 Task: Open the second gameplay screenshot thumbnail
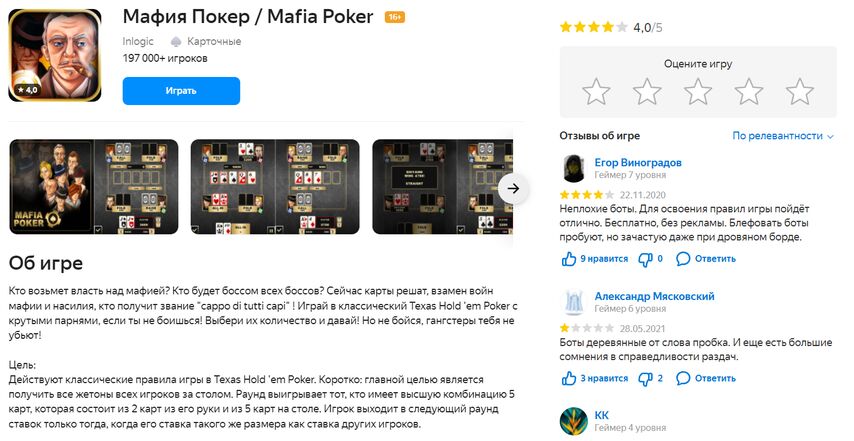[275, 187]
